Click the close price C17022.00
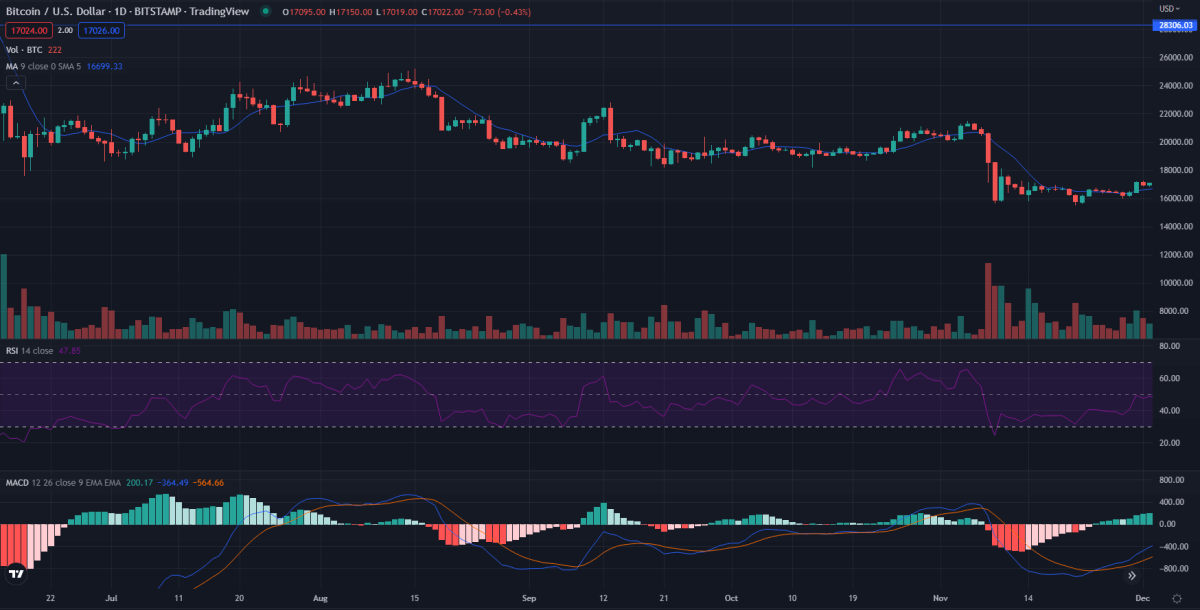This screenshot has width=1200, height=610. point(442,12)
